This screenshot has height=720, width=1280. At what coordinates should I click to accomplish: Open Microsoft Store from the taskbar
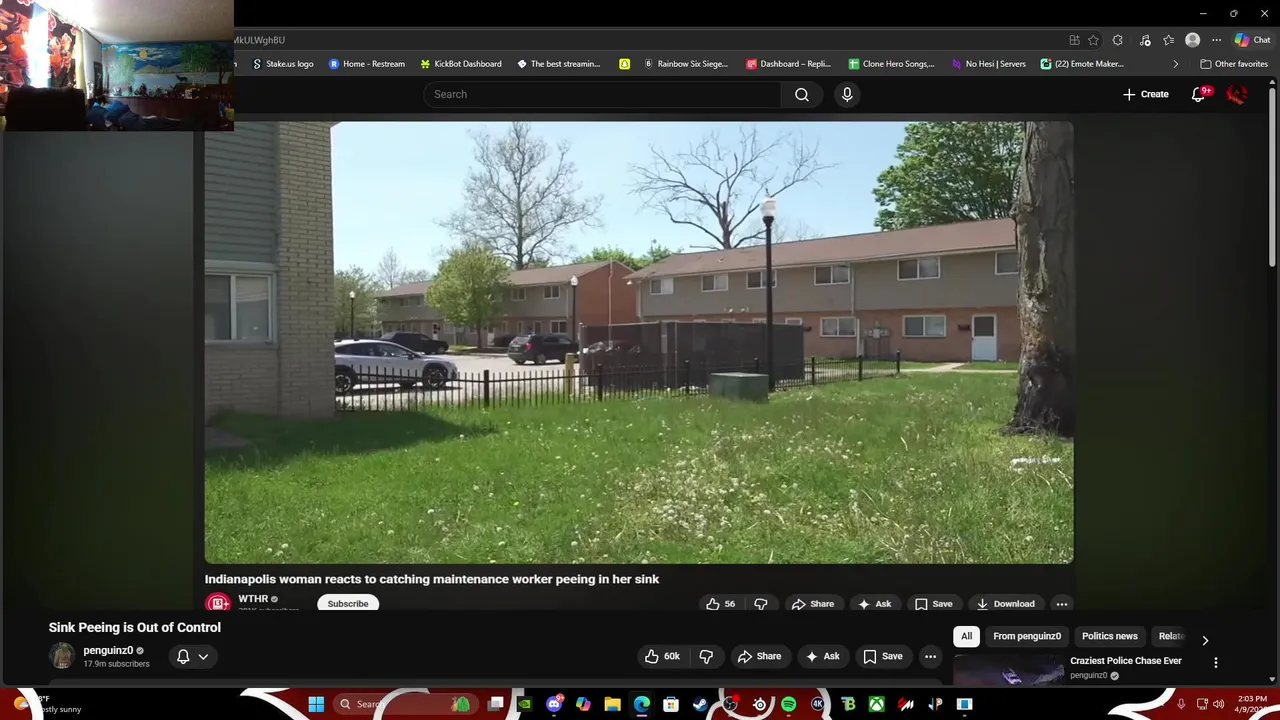(671, 704)
